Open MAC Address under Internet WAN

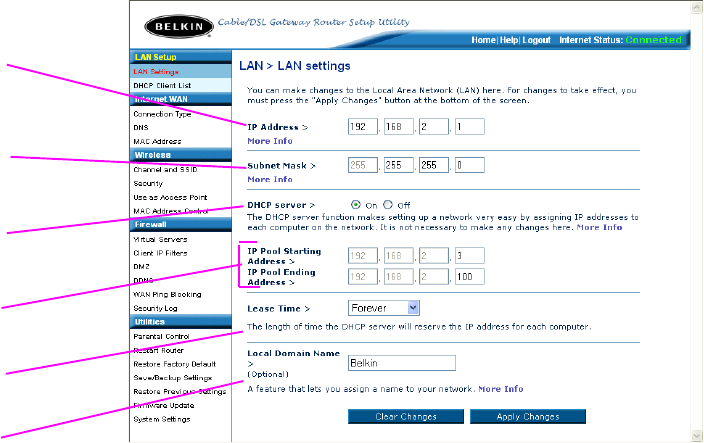157,141
